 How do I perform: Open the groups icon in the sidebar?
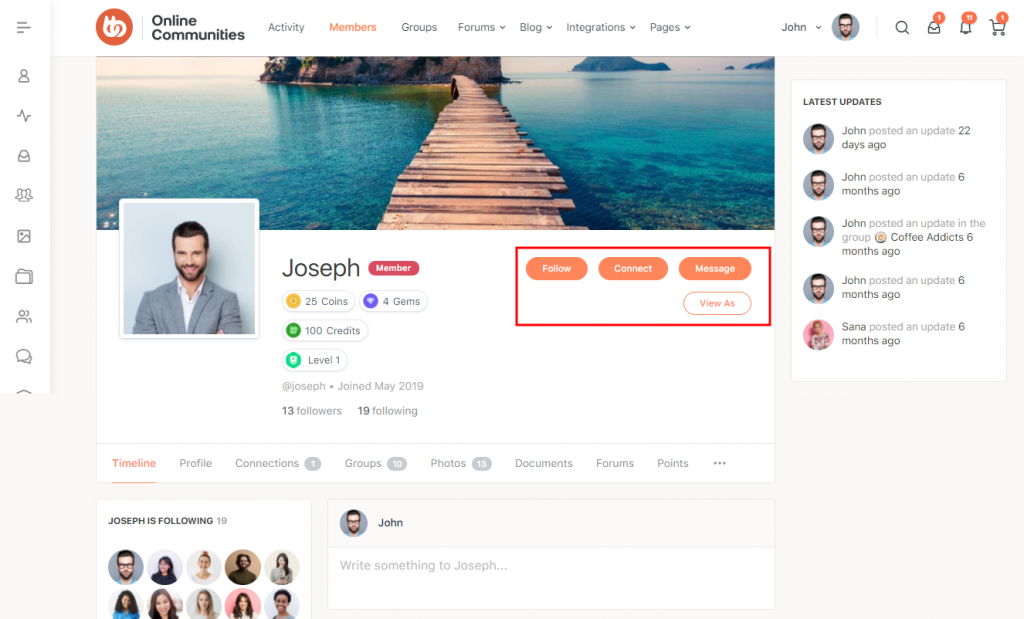click(25, 195)
